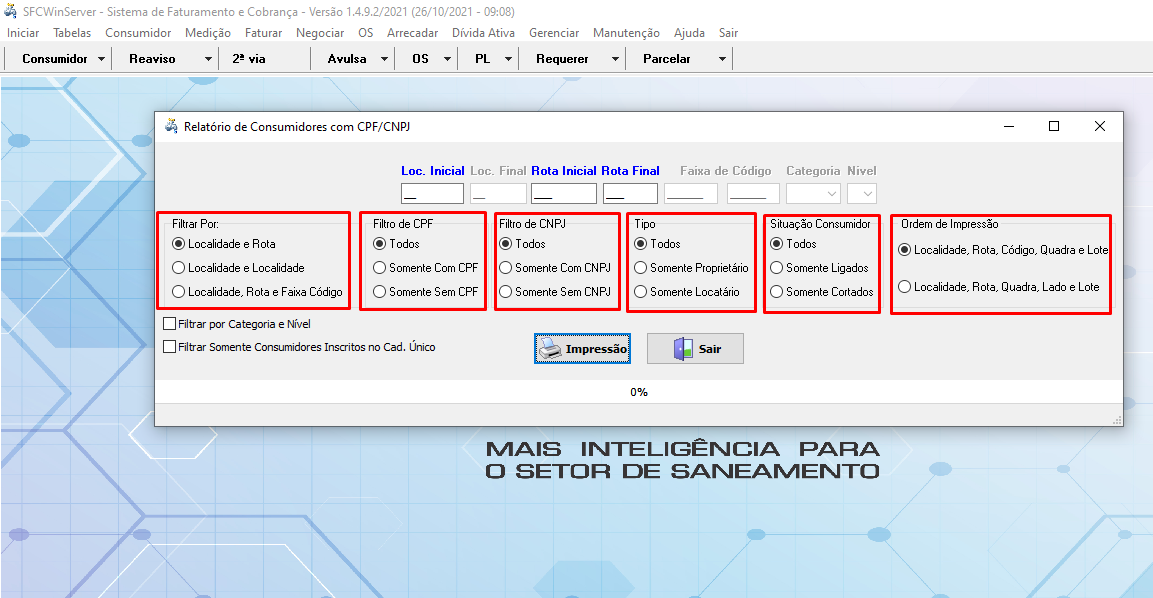
Task: Check 'Filtrar Somente Consumidores Inscritos no Cad. Único'
Action: tap(169, 347)
